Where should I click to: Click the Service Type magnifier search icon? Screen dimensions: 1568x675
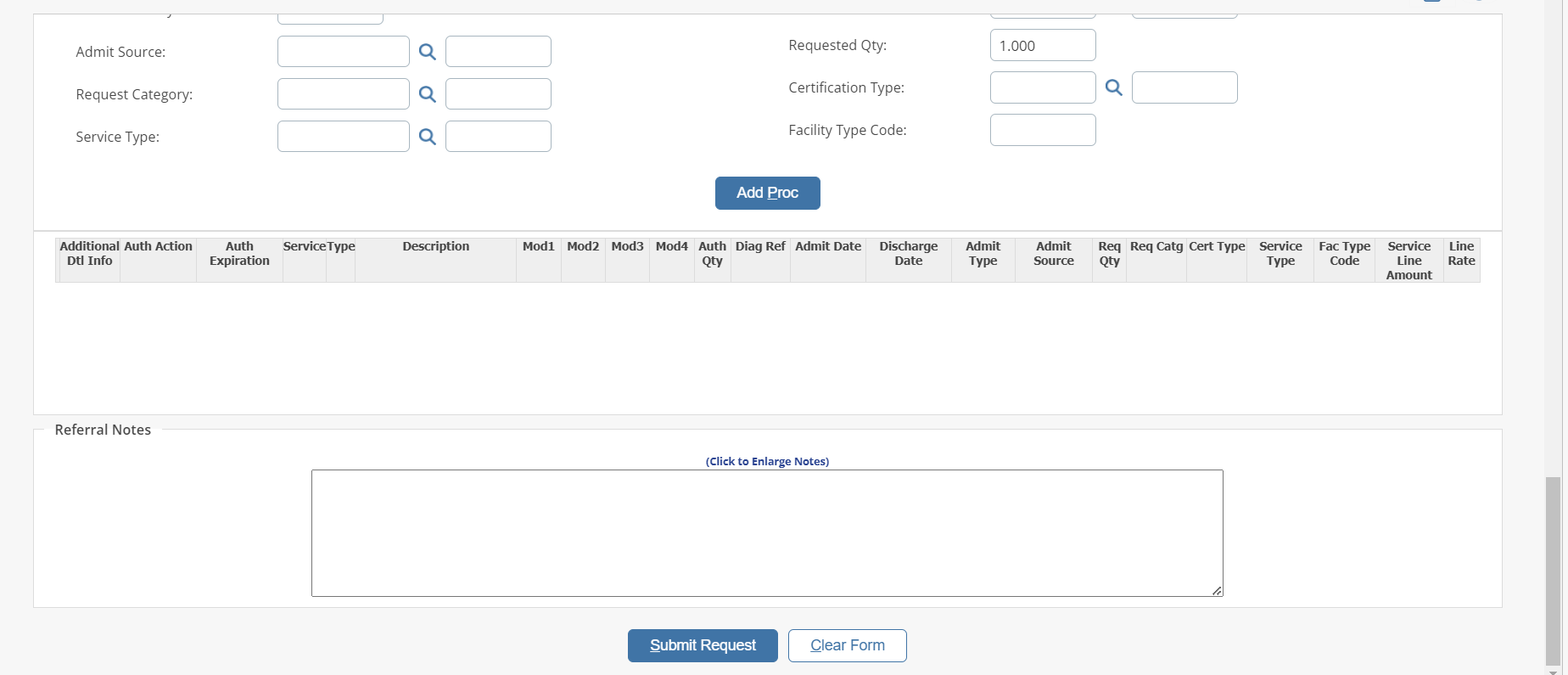428,137
